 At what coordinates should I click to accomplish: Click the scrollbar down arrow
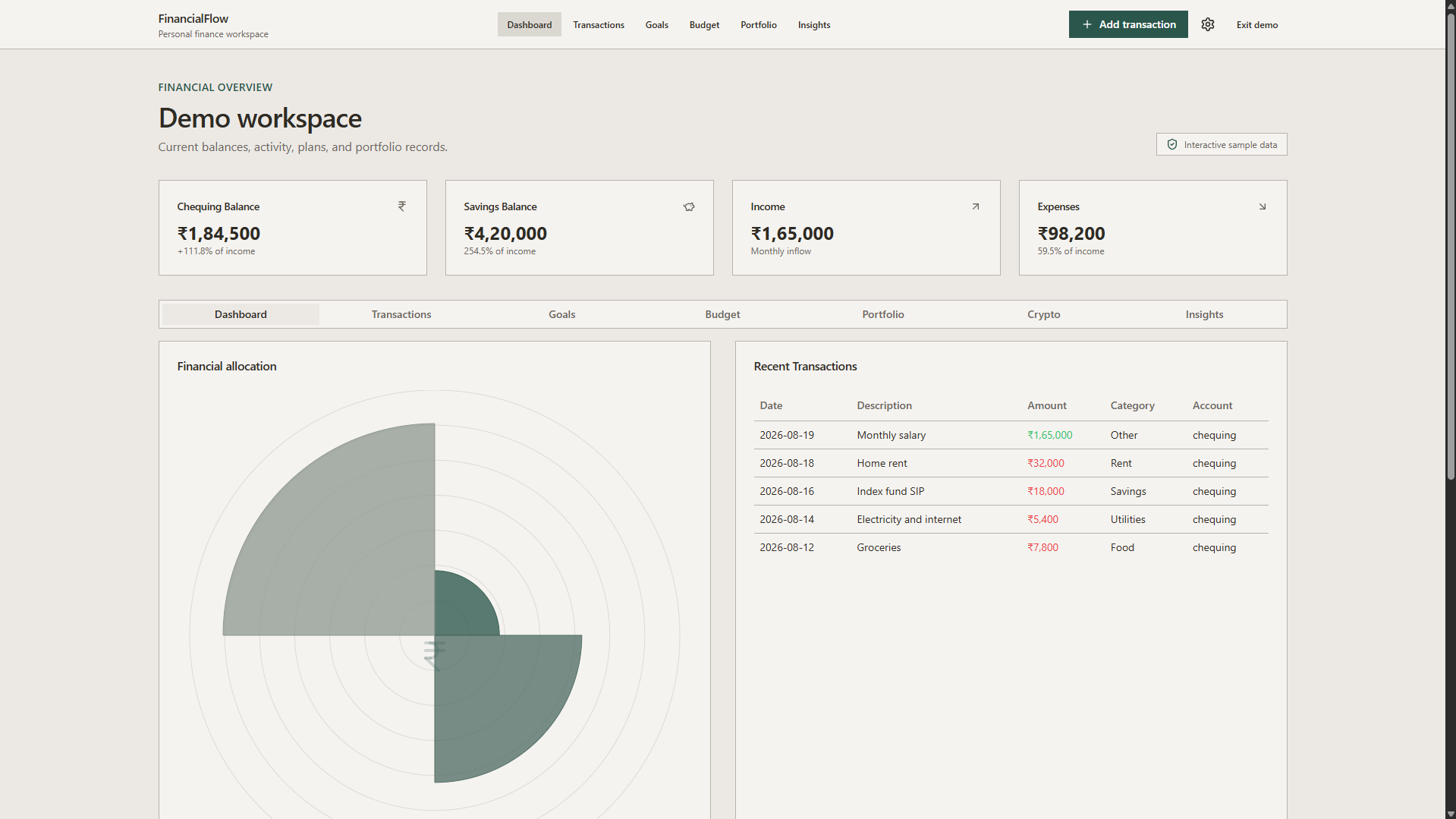[1451, 814]
